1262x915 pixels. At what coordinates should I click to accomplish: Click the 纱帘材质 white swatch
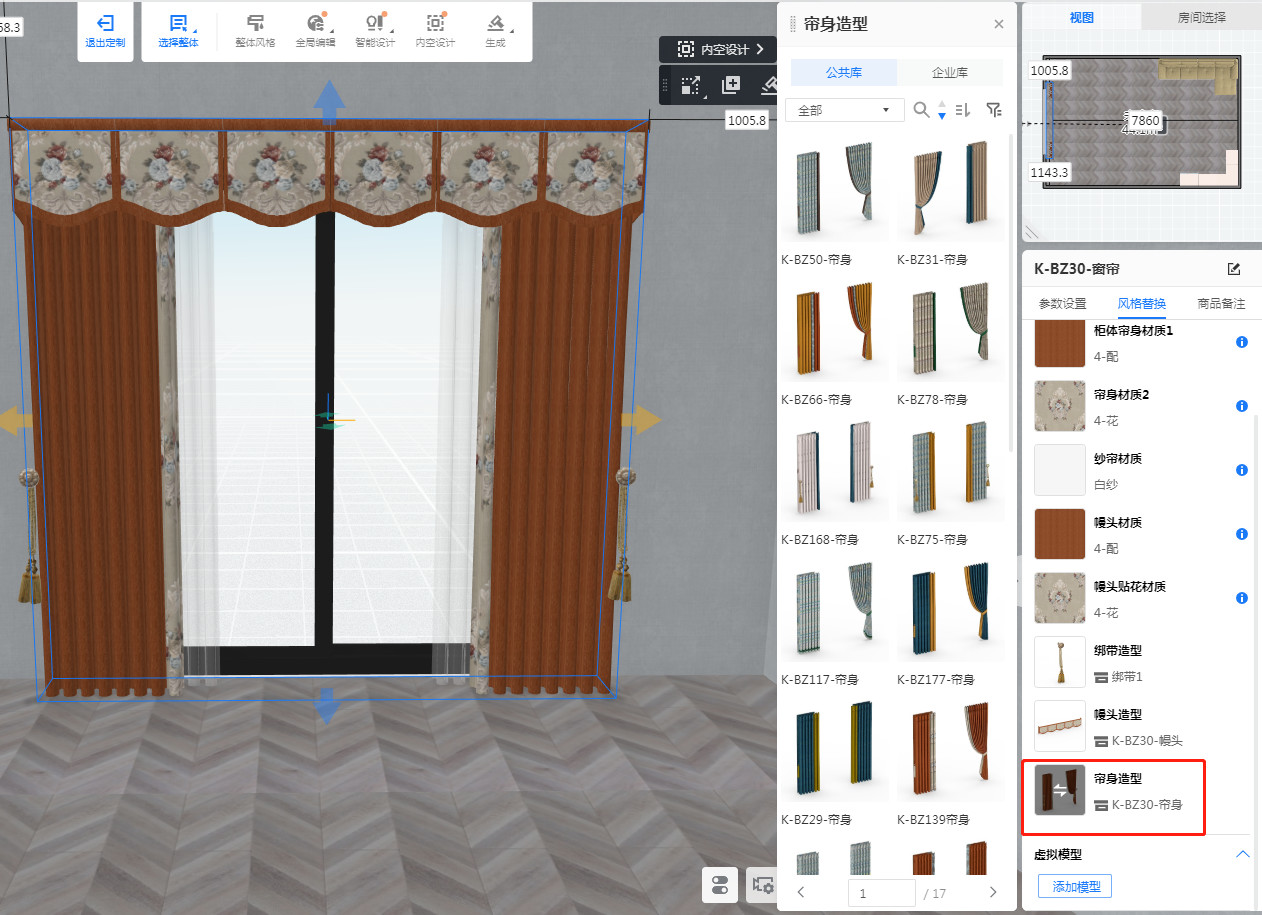(1060, 470)
